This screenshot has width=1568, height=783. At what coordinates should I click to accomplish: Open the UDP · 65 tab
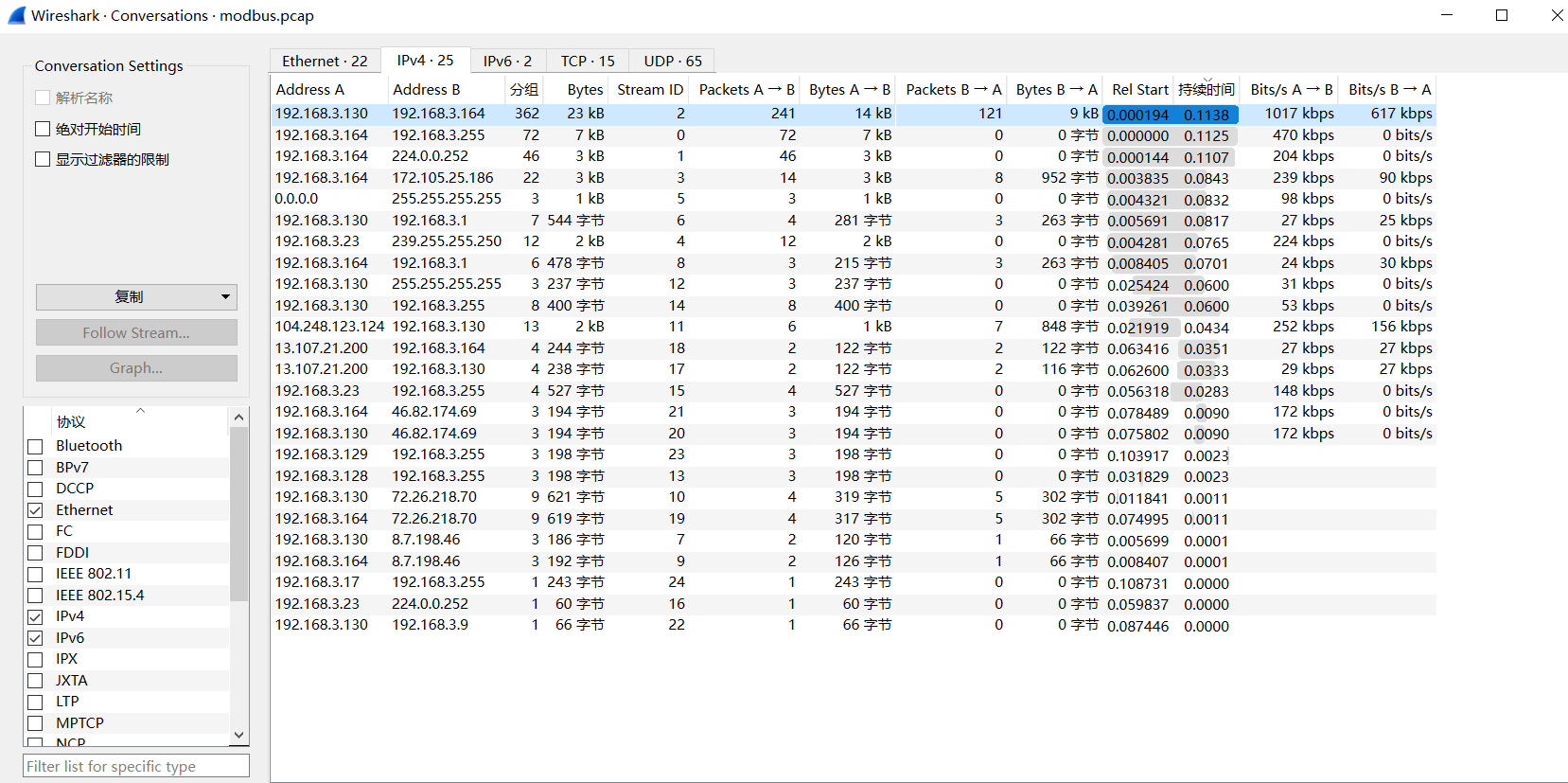(673, 61)
